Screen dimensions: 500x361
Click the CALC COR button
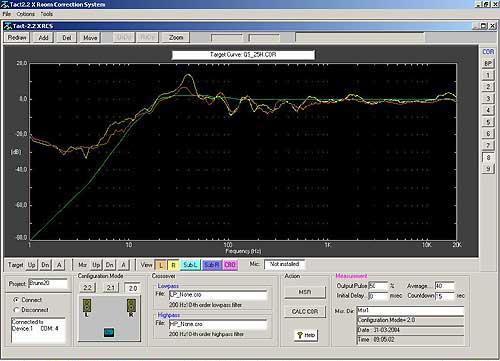pos(305,312)
